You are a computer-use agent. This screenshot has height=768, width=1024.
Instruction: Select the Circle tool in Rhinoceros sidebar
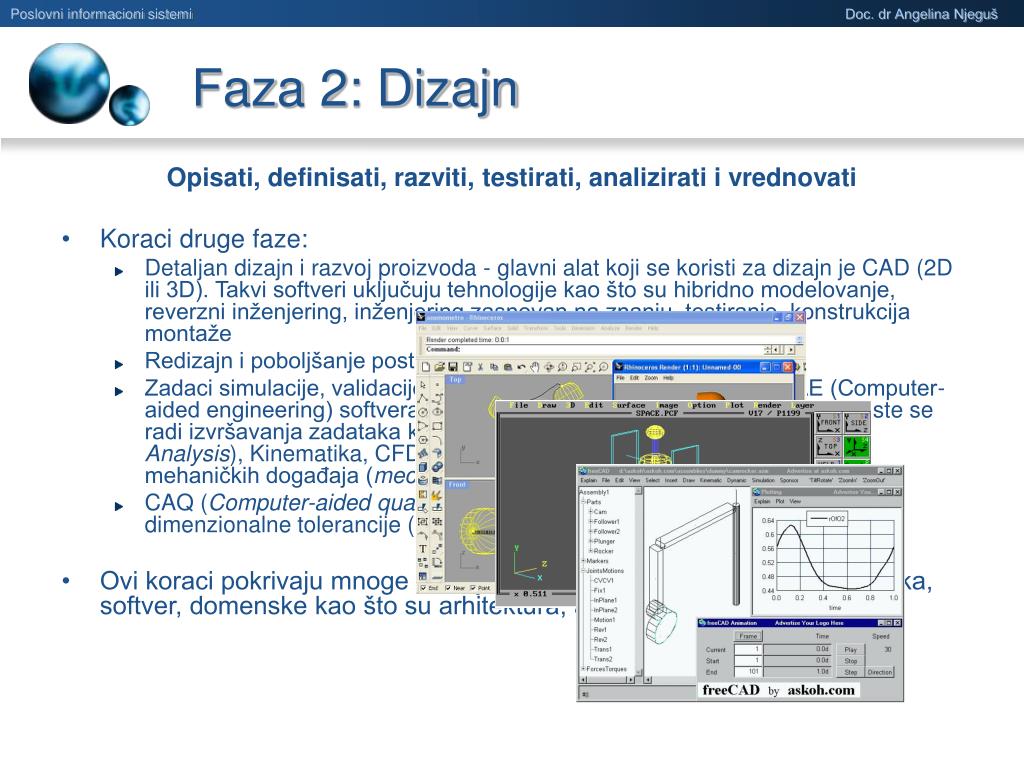click(423, 412)
